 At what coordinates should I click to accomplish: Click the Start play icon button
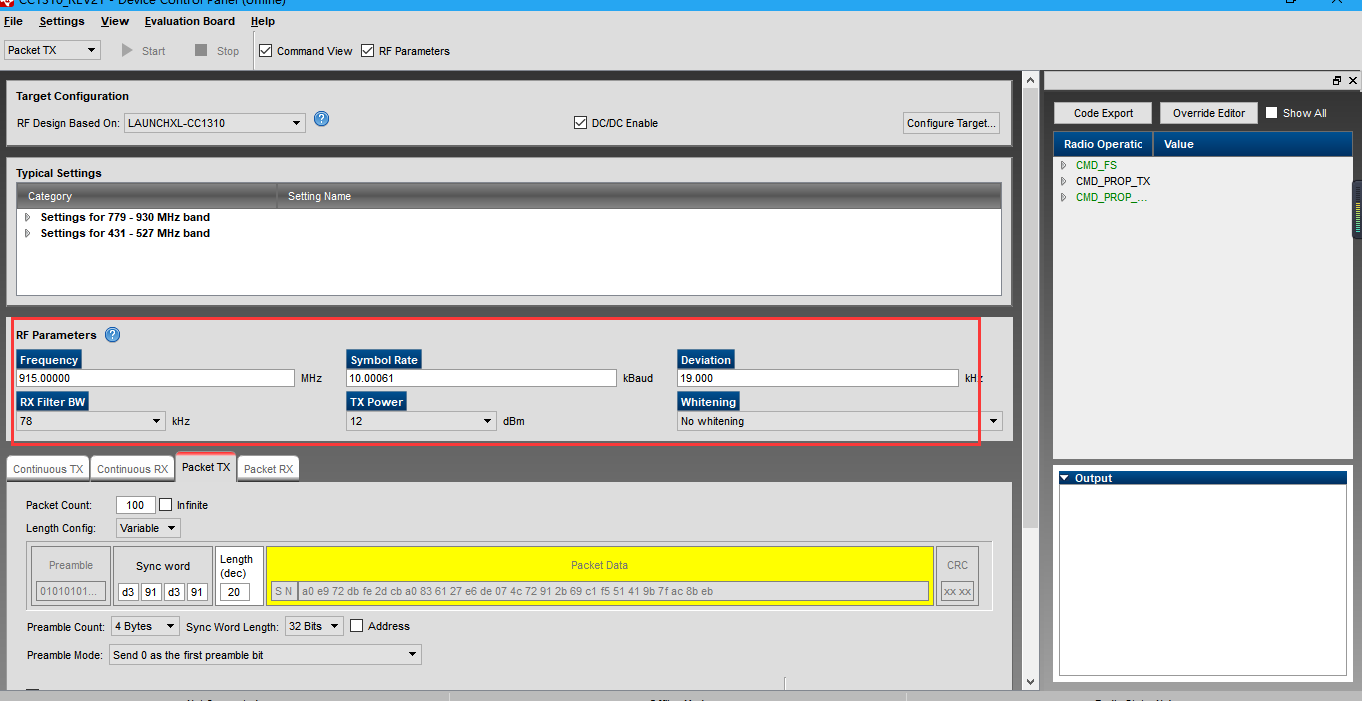click(128, 51)
